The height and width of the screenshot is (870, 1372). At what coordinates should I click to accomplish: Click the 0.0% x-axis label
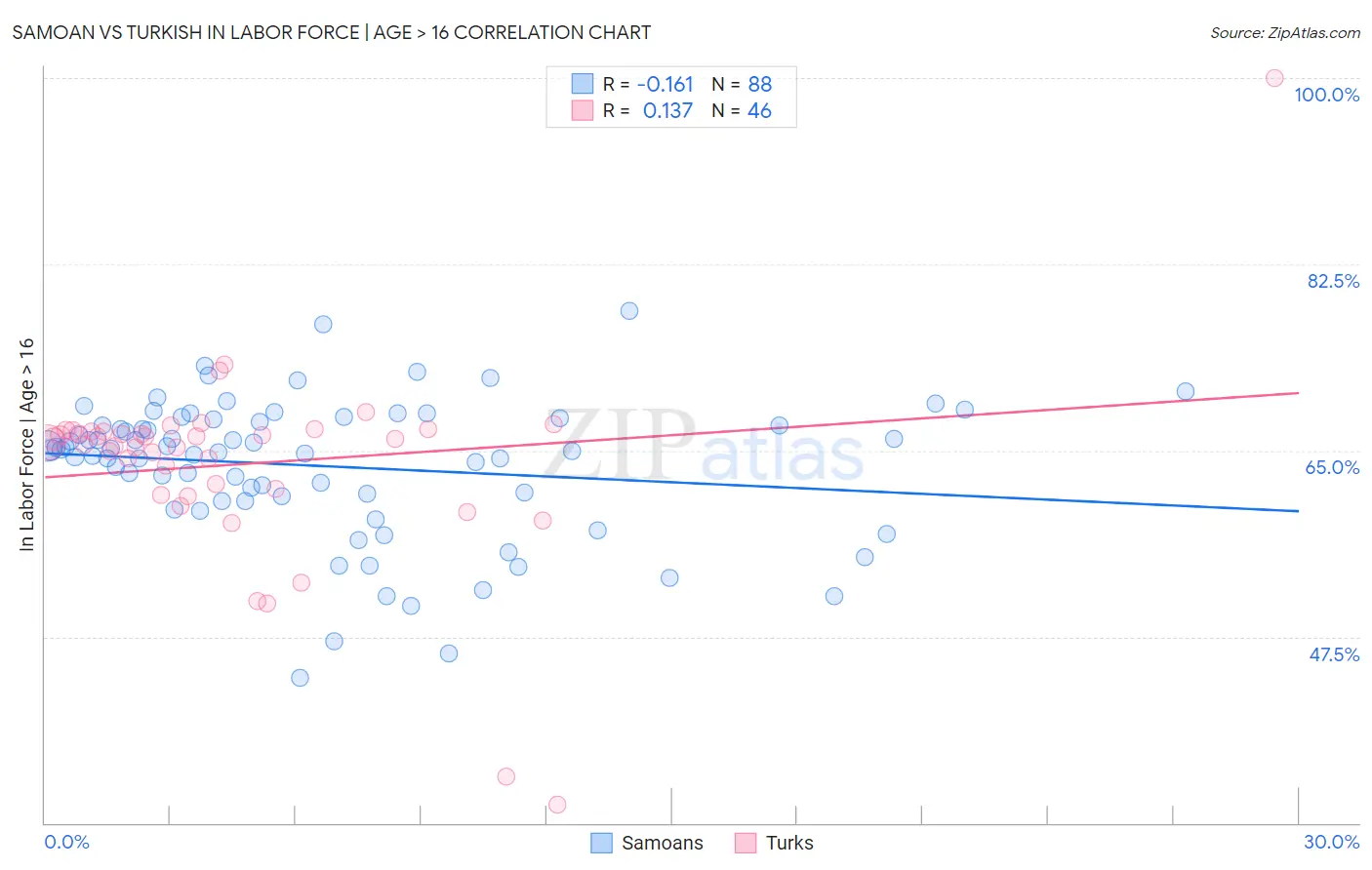coord(66,842)
